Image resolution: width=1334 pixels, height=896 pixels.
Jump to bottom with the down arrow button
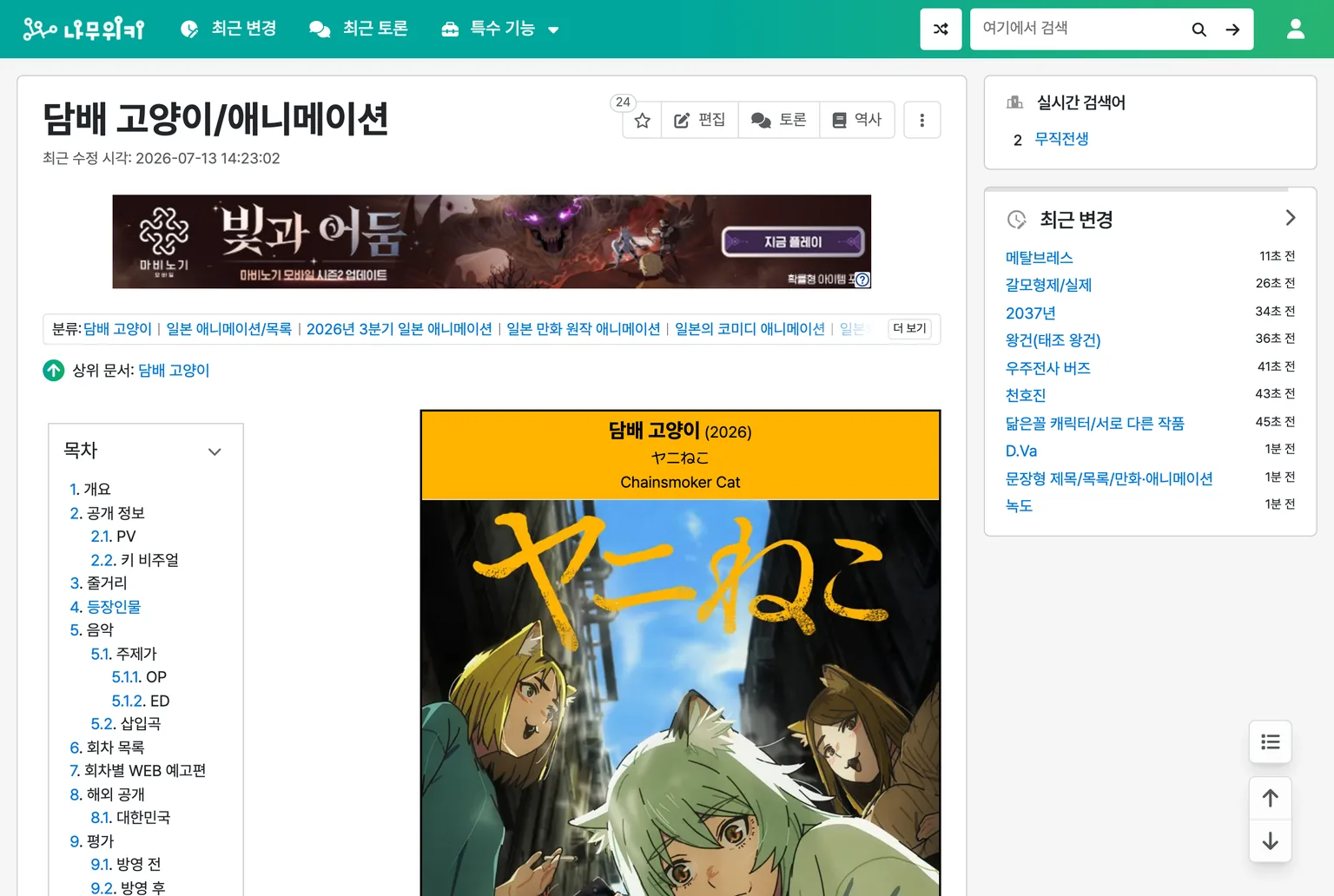pos(1271,840)
